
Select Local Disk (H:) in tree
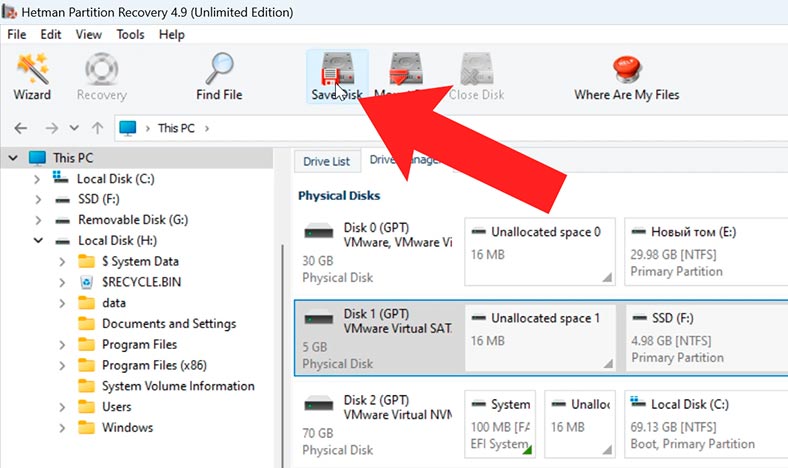(117, 241)
